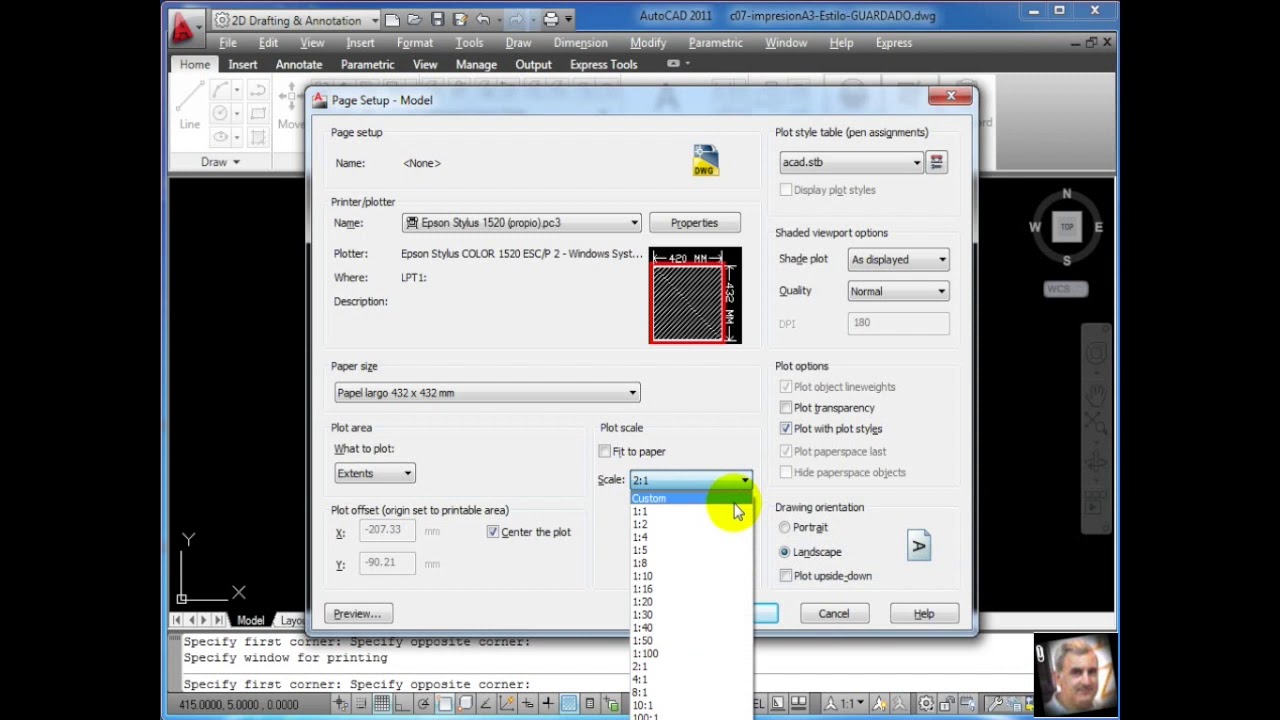The image size is (1280, 720).
Task: Click the paper preview thumbnail
Action: pos(695,296)
